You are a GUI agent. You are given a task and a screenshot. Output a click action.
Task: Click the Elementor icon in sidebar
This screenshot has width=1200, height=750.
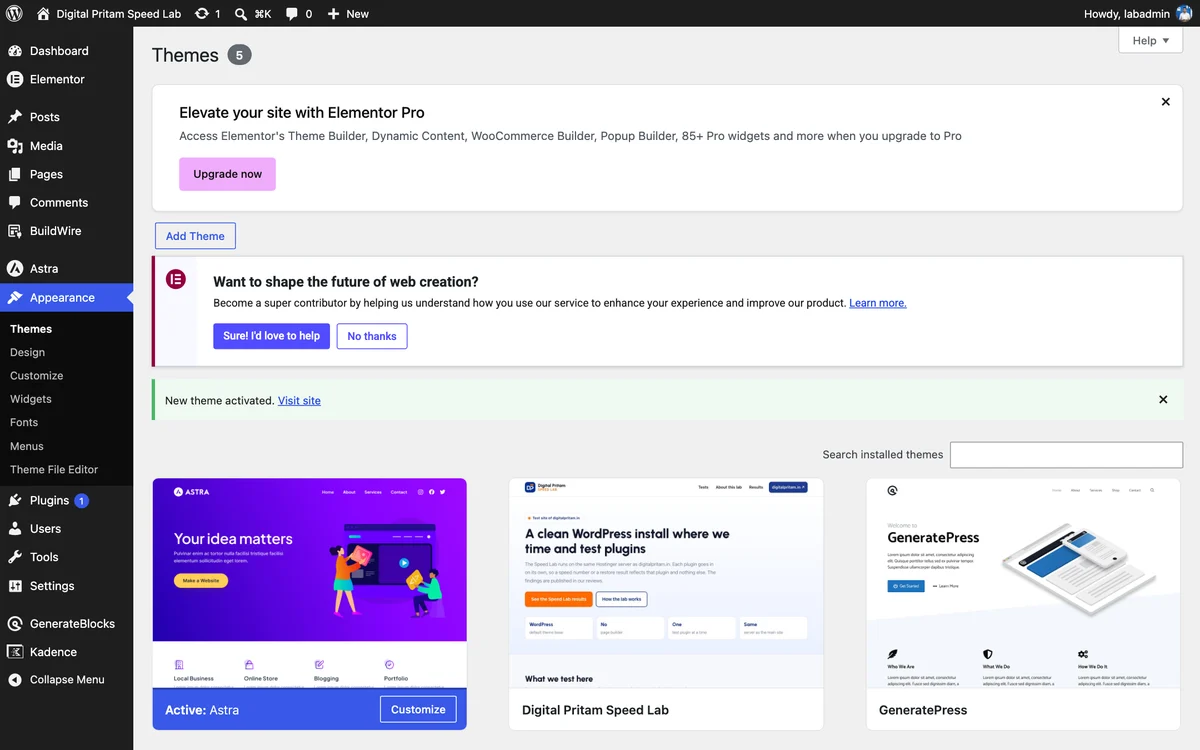15,79
